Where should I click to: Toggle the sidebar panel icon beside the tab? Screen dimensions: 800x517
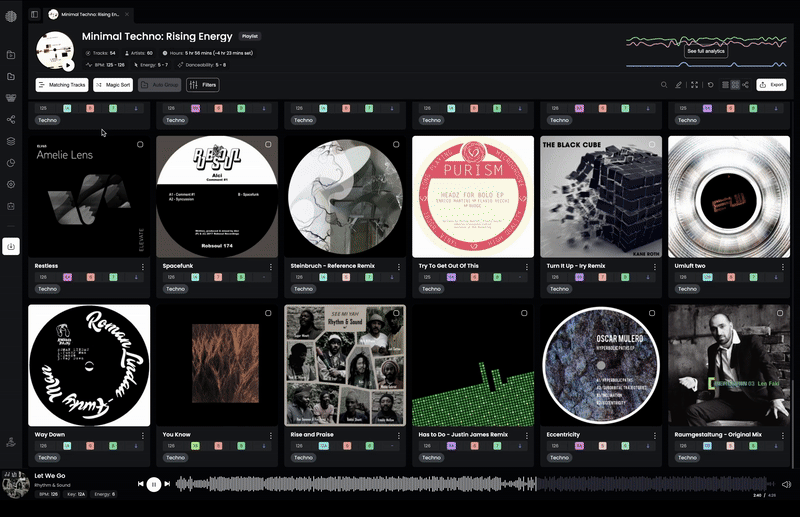click(x=34, y=14)
